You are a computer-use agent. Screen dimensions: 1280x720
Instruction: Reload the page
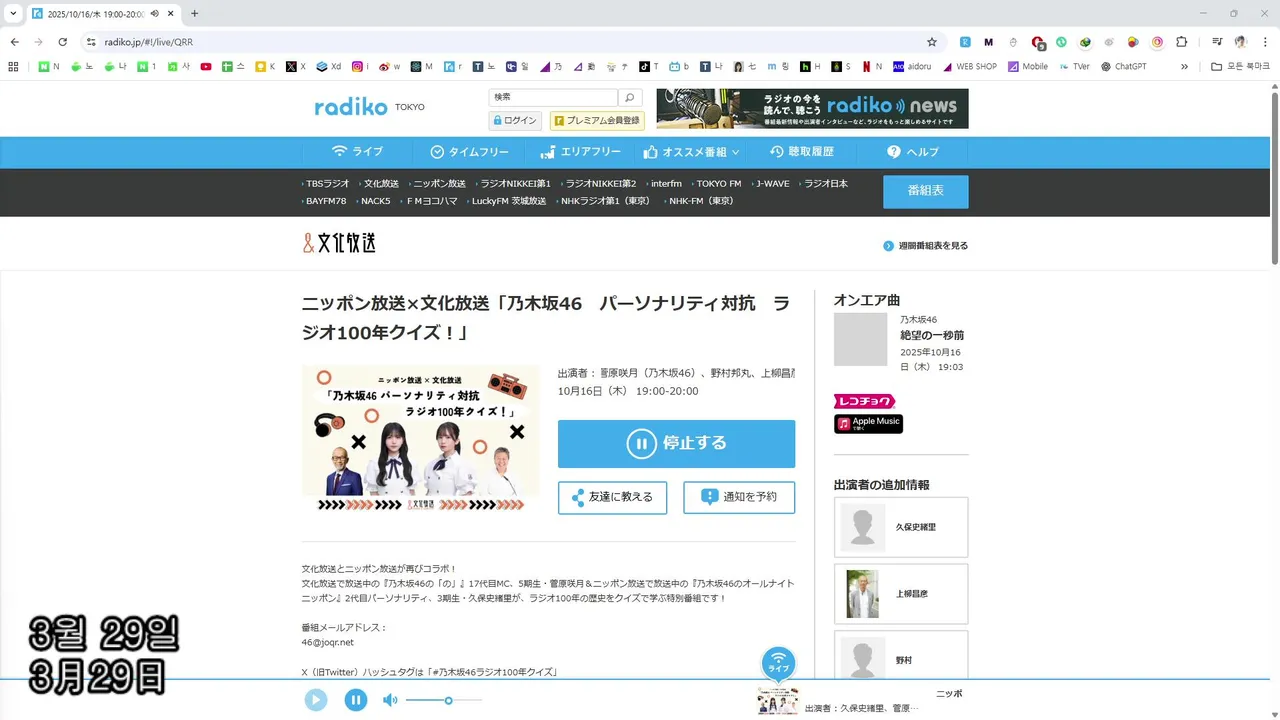[62, 42]
